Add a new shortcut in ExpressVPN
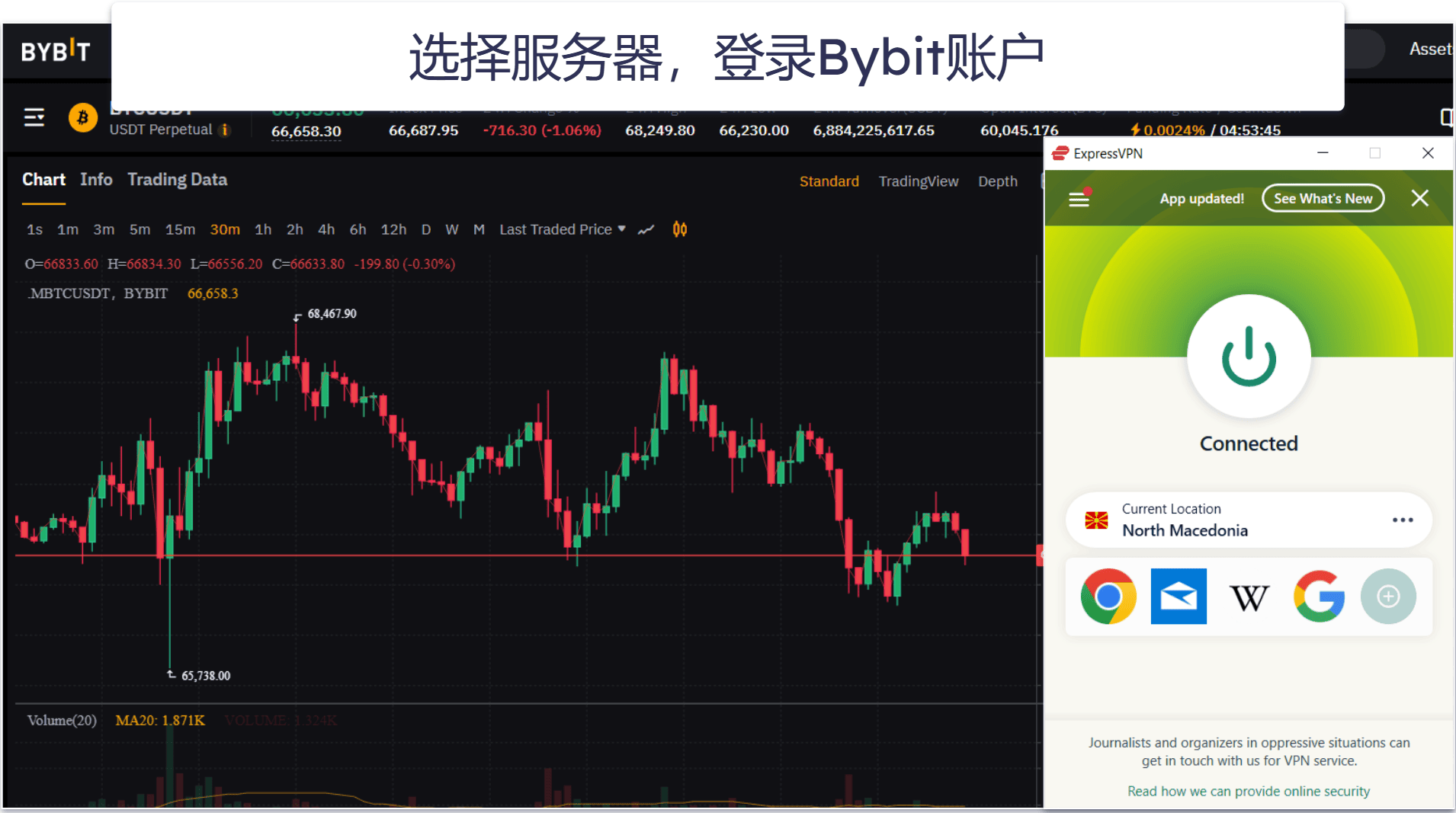 [x=1388, y=596]
